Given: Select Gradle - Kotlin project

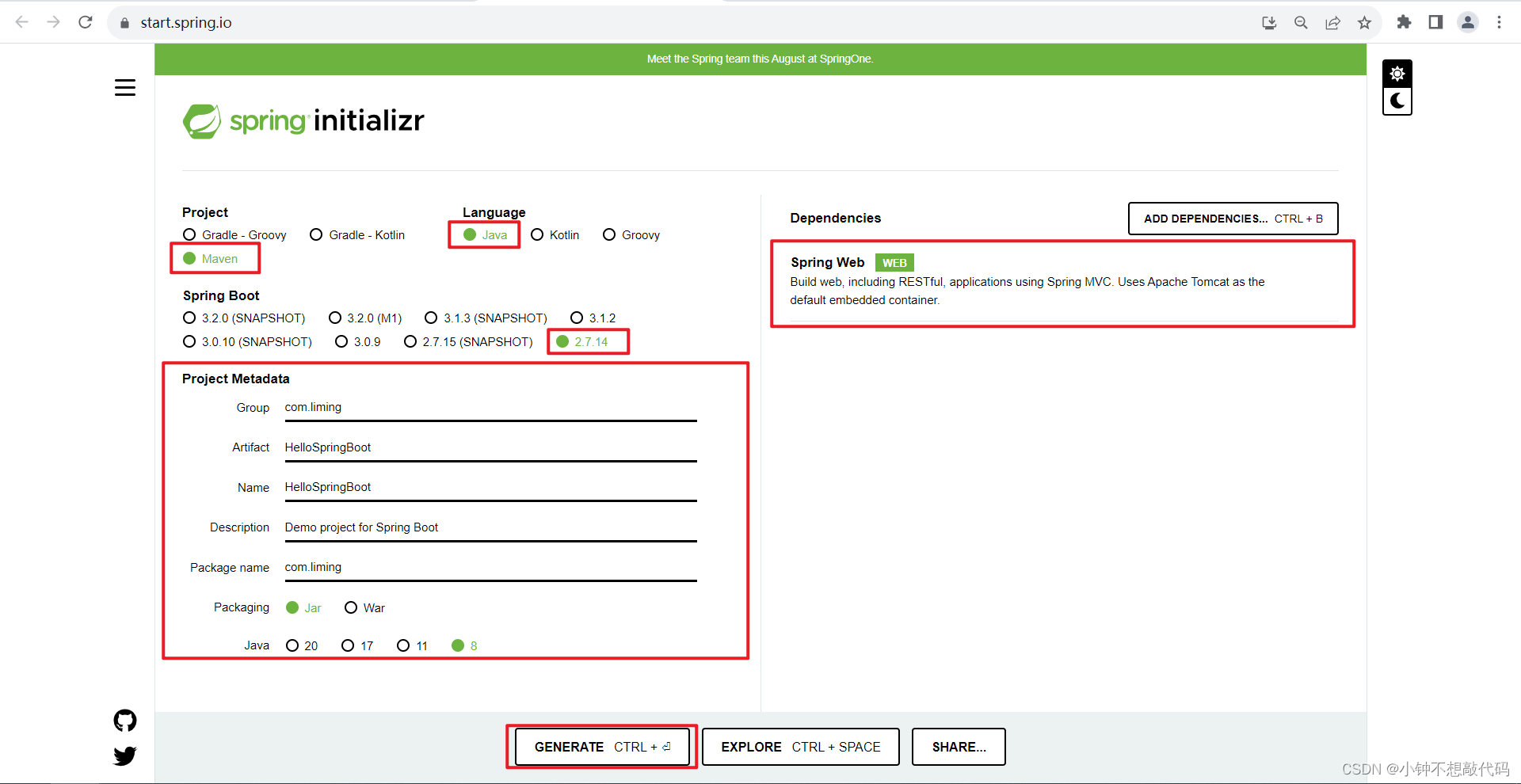Looking at the screenshot, I should tap(357, 235).
